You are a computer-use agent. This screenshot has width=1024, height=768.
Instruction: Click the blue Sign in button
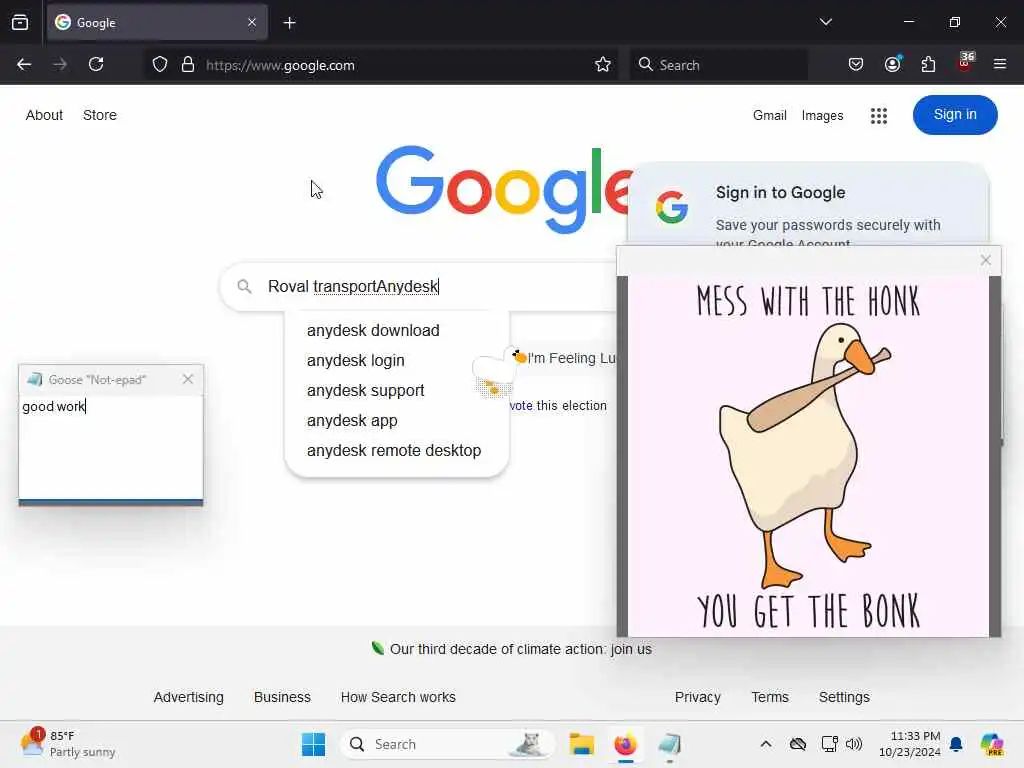[x=955, y=115]
